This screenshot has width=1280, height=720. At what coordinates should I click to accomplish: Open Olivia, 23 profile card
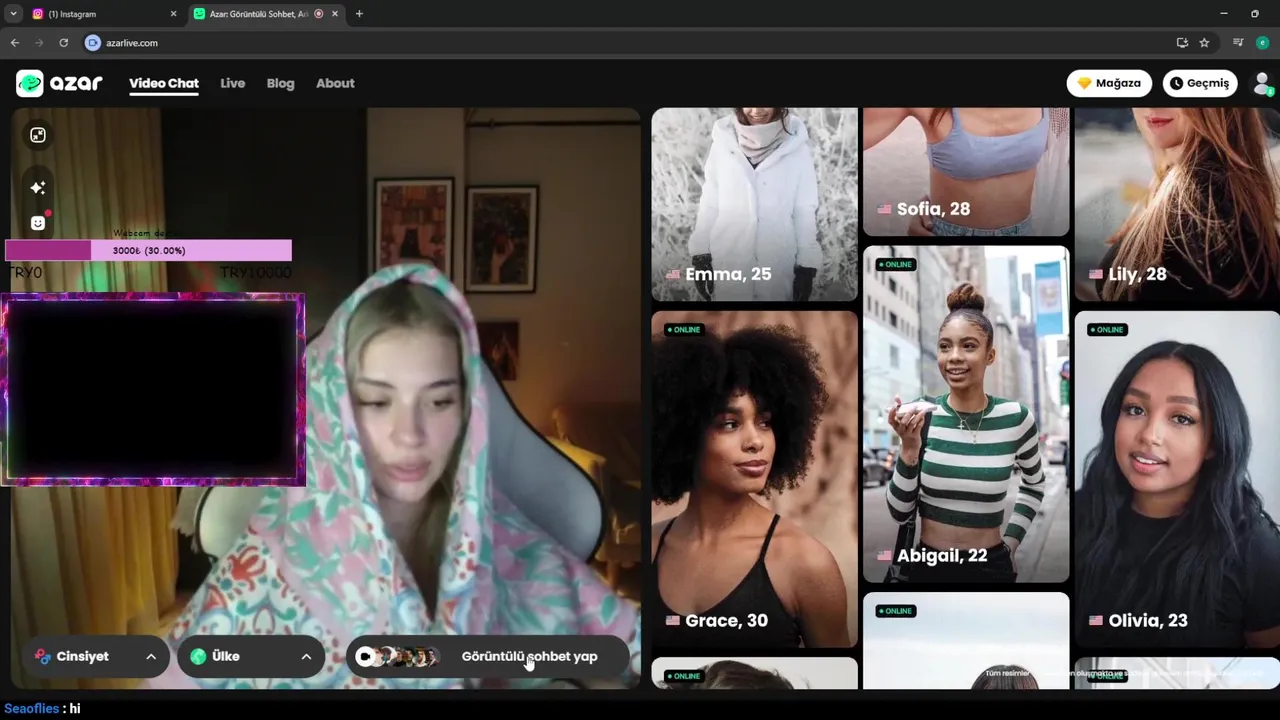pyautogui.click(x=1177, y=479)
